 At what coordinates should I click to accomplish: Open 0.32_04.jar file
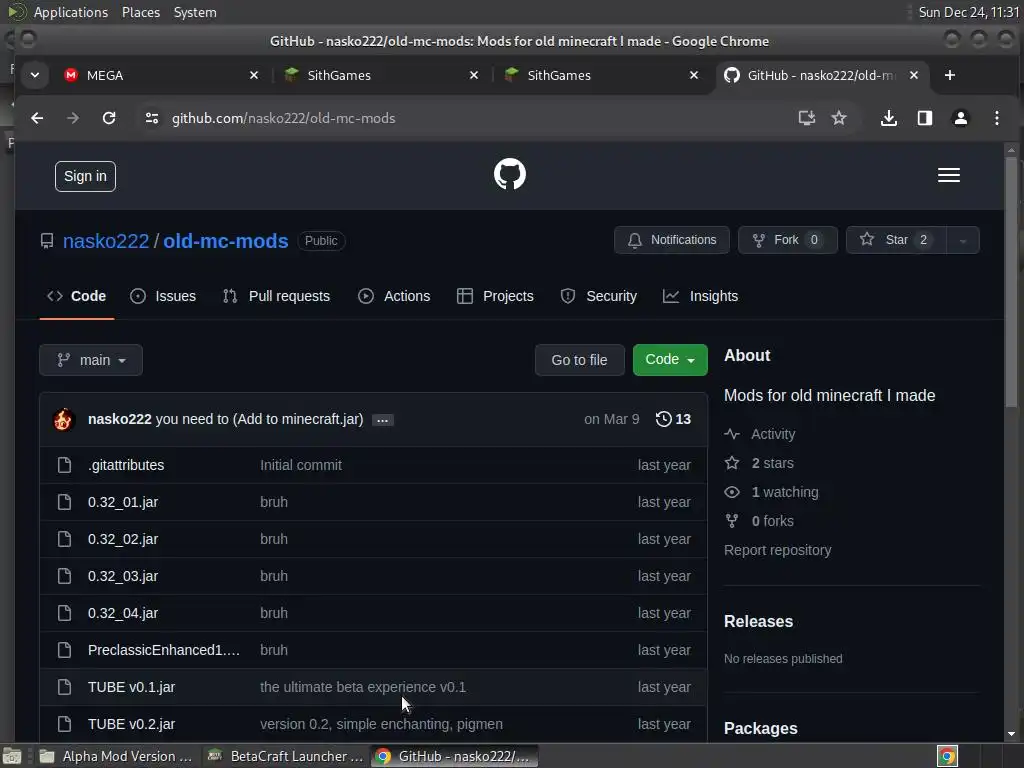click(x=123, y=613)
